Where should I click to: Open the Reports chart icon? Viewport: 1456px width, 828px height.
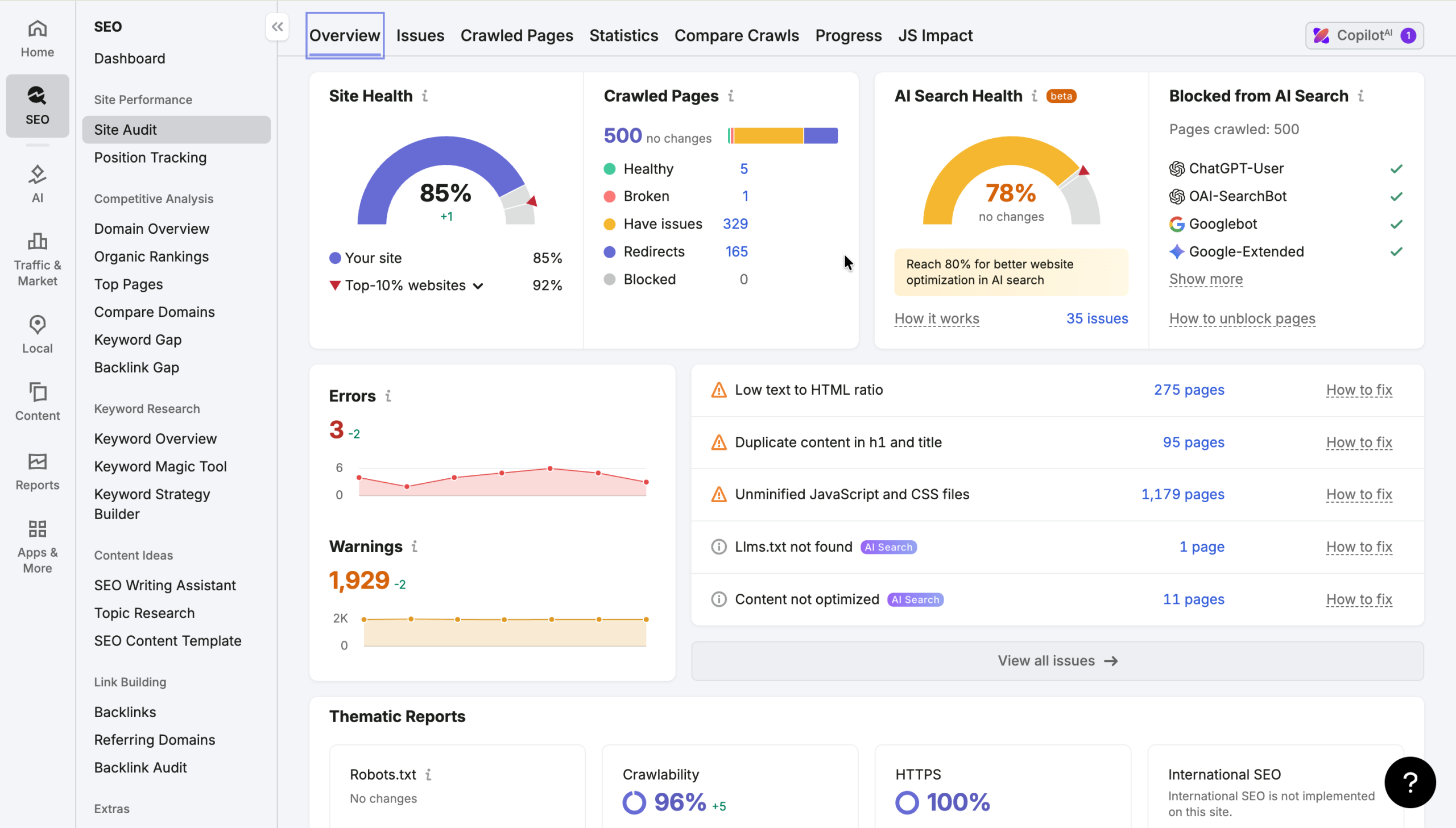tap(38, 461)
